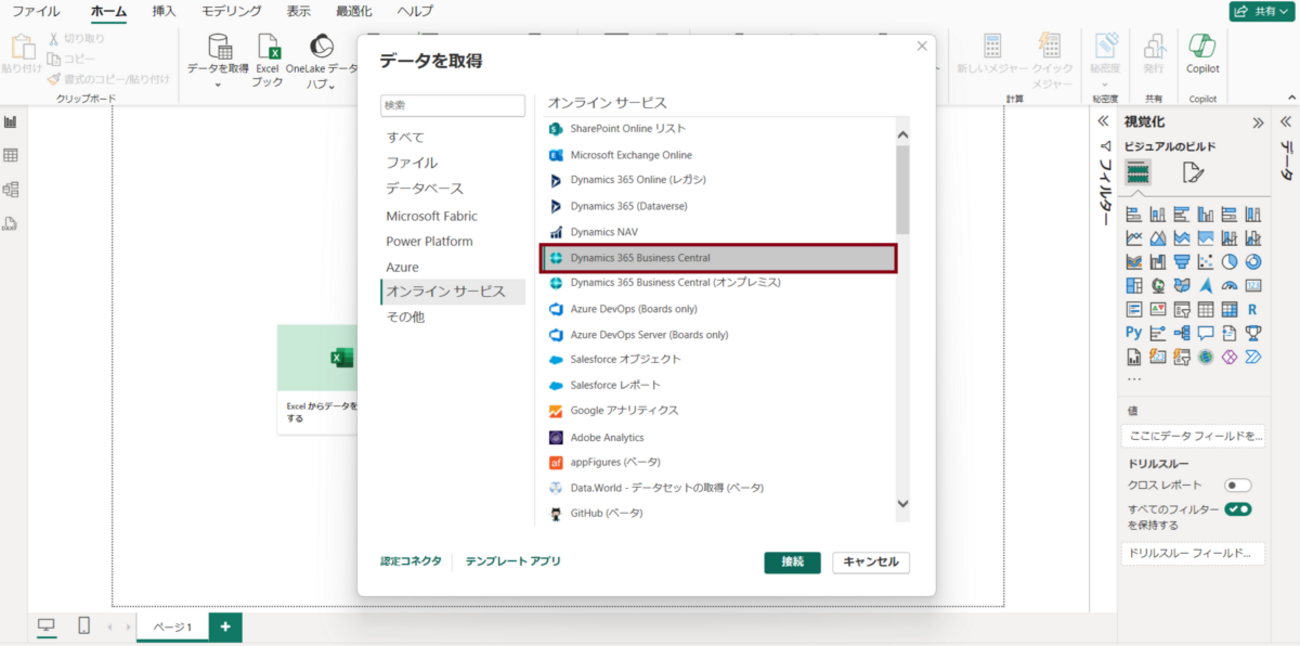Click connector list scrollbar down arrow
The image size is (1300, 646).
(x=903, y=505)
